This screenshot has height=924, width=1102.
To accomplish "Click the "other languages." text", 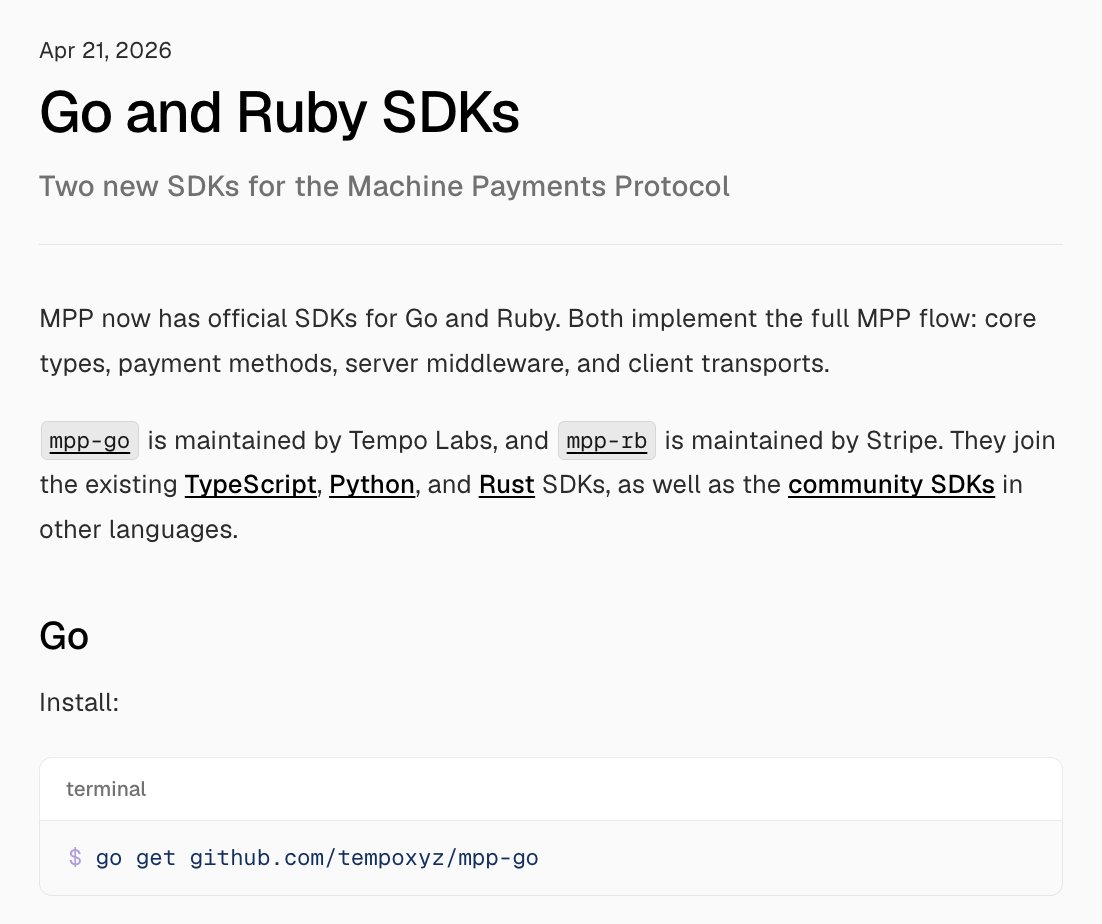I will tap(139, 529).
